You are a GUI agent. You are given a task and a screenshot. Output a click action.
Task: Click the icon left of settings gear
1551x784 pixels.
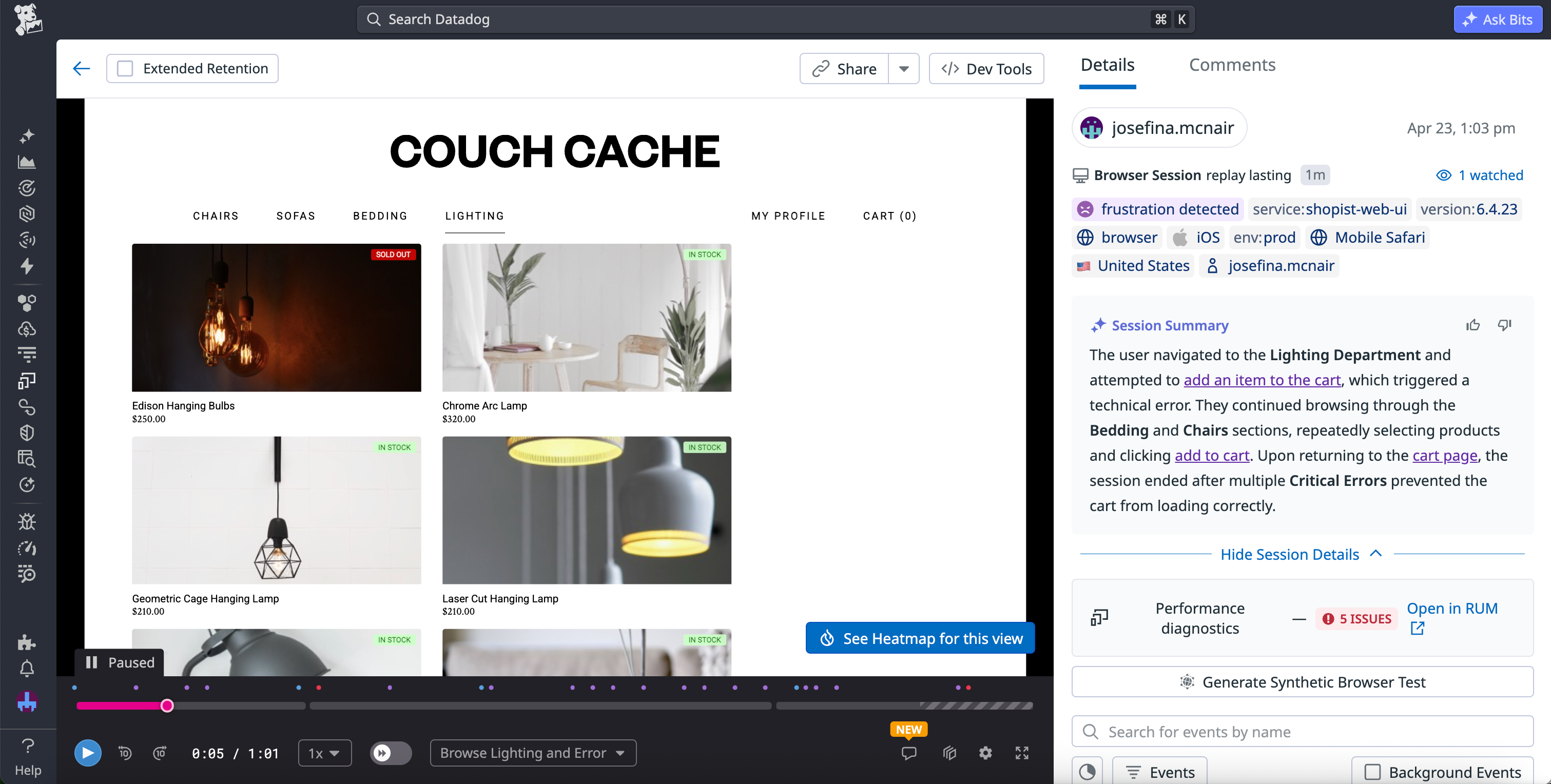(x=949, y=753)
